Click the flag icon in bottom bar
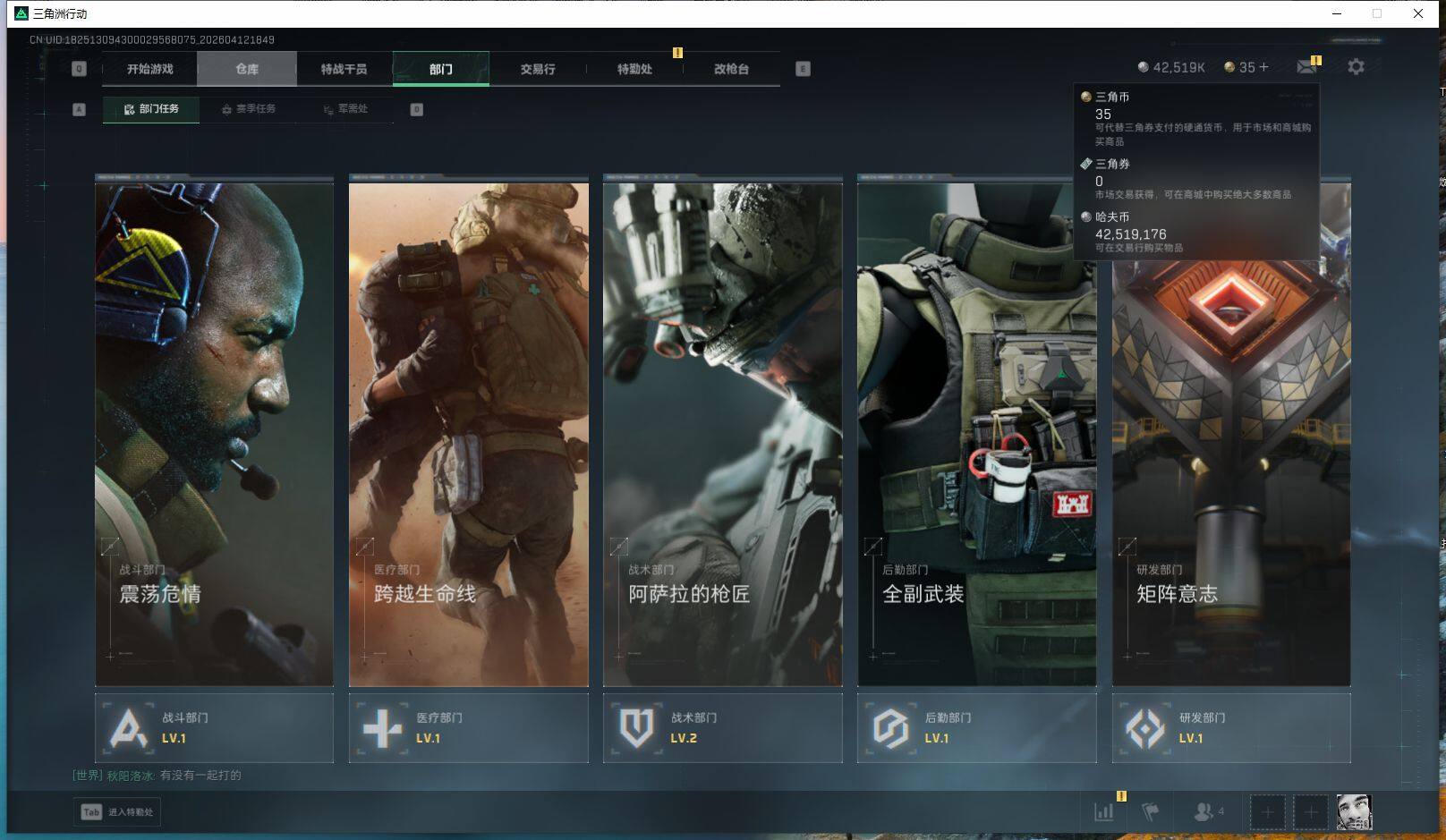Screen dimensions: 1446x840 [1151, 811]
